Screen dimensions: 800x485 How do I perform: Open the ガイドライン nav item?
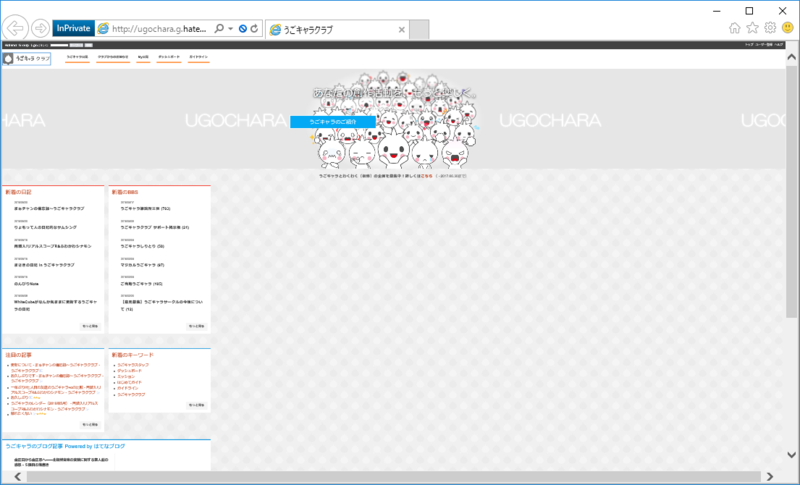[198, 57]
